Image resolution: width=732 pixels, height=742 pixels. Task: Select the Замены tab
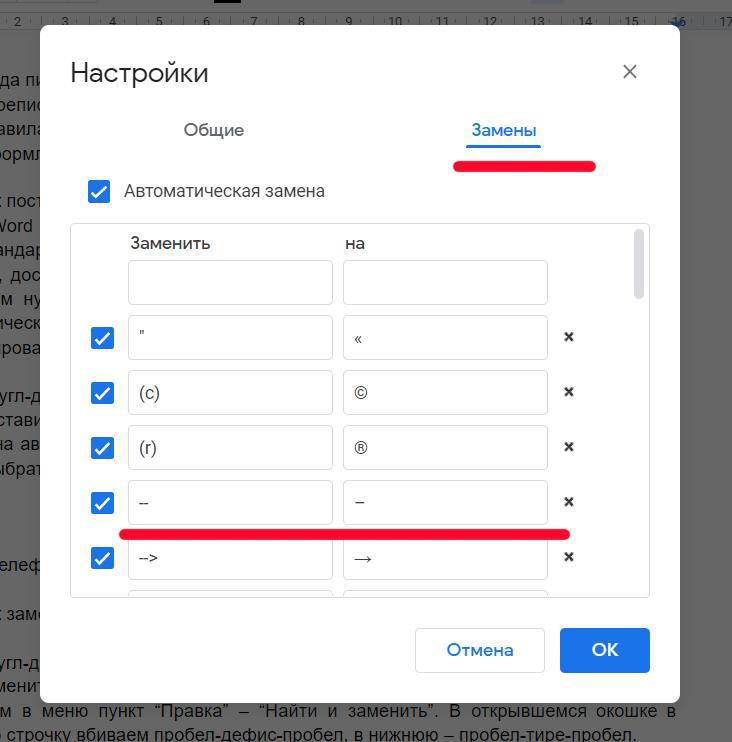(x=504, y=131)
